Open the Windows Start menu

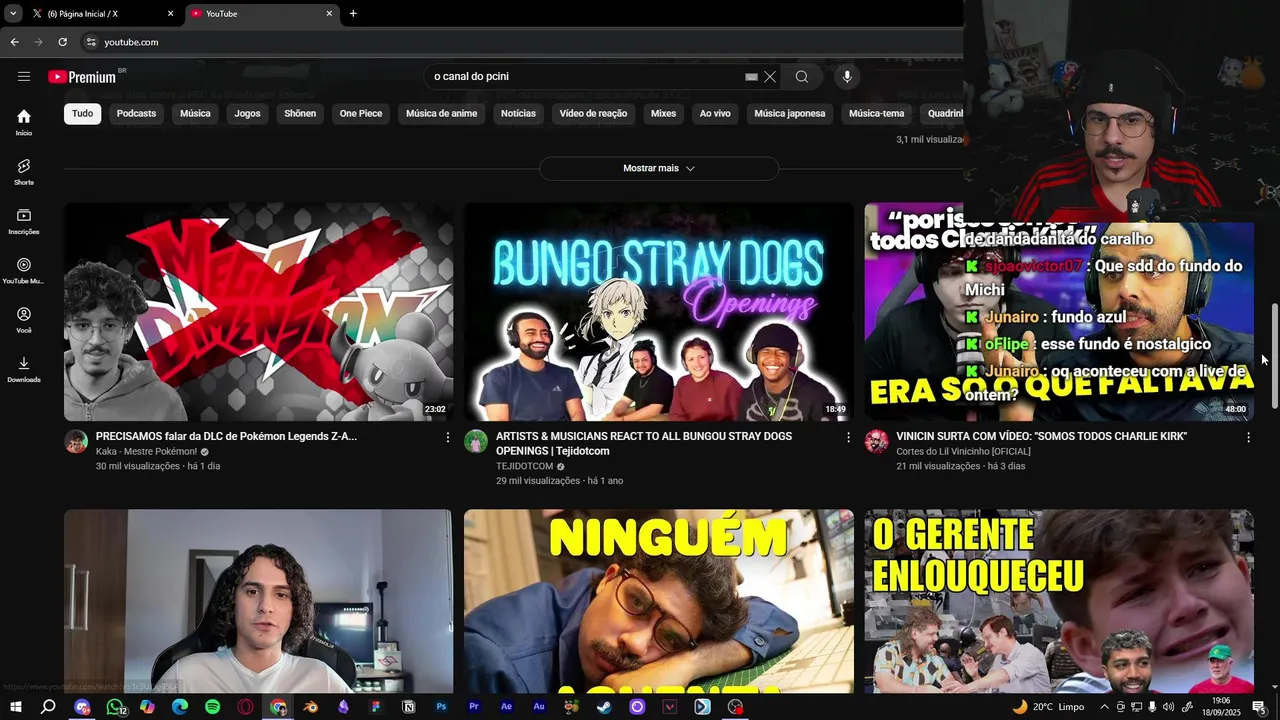coord(16,707)
